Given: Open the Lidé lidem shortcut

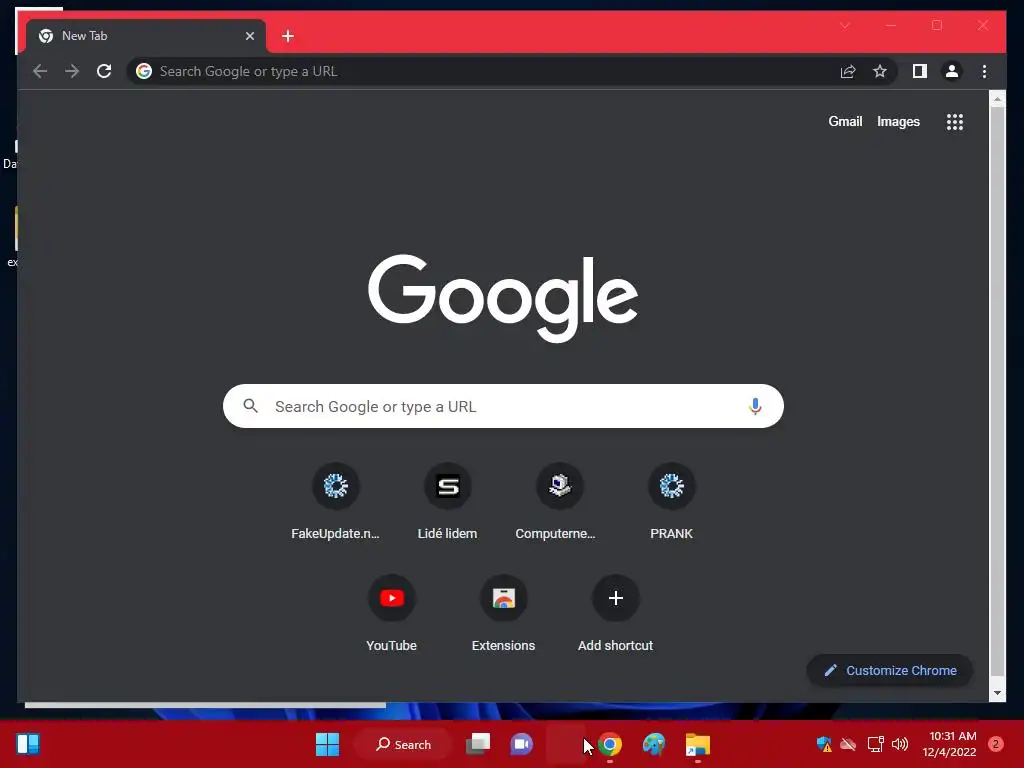Looking at the screenshot, I should tap(447, 502).
